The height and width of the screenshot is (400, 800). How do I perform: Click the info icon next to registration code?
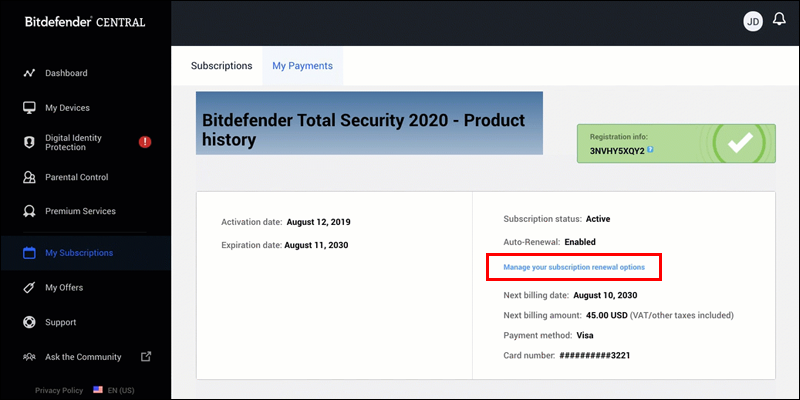click(650, 149)
